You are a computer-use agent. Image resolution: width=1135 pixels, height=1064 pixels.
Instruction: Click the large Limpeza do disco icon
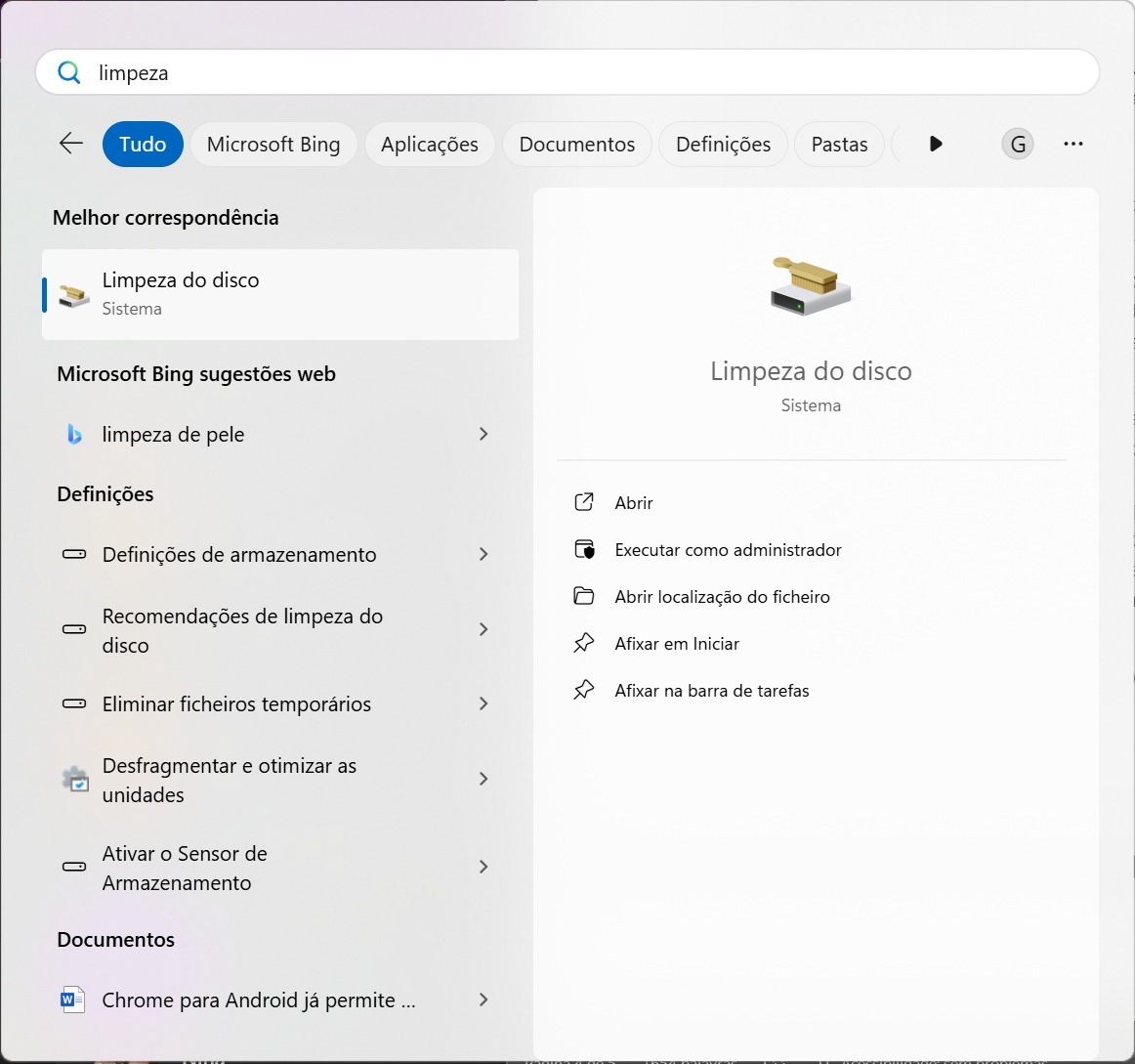[811, 286]
